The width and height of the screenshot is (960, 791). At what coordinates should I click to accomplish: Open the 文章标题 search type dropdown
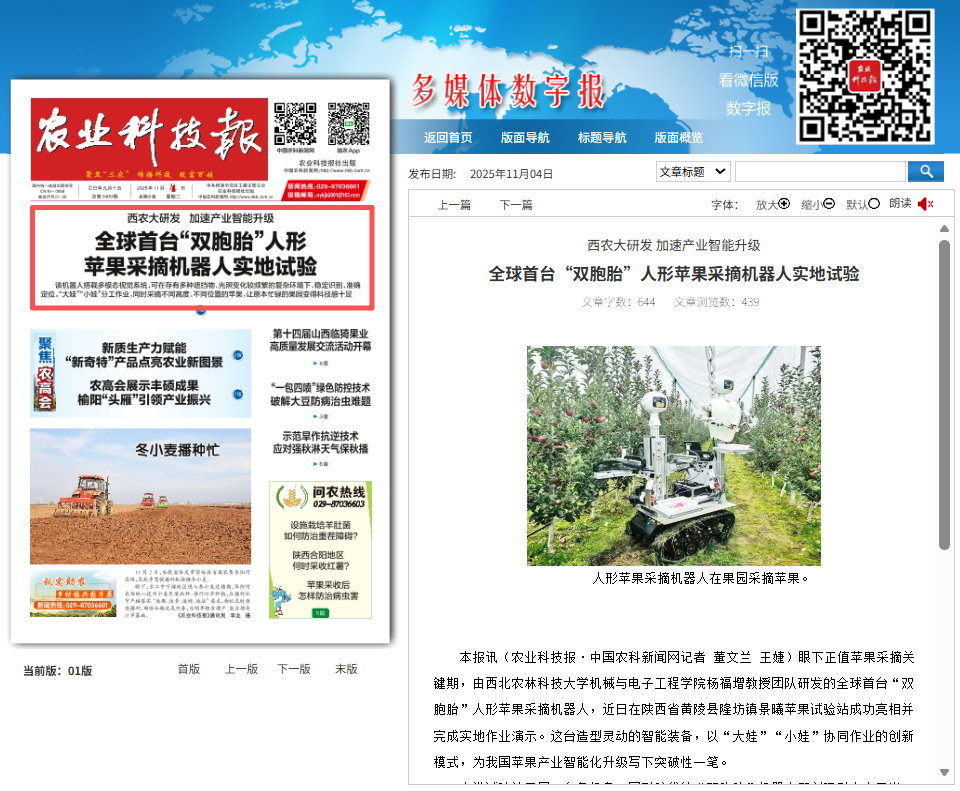[693, 172]
